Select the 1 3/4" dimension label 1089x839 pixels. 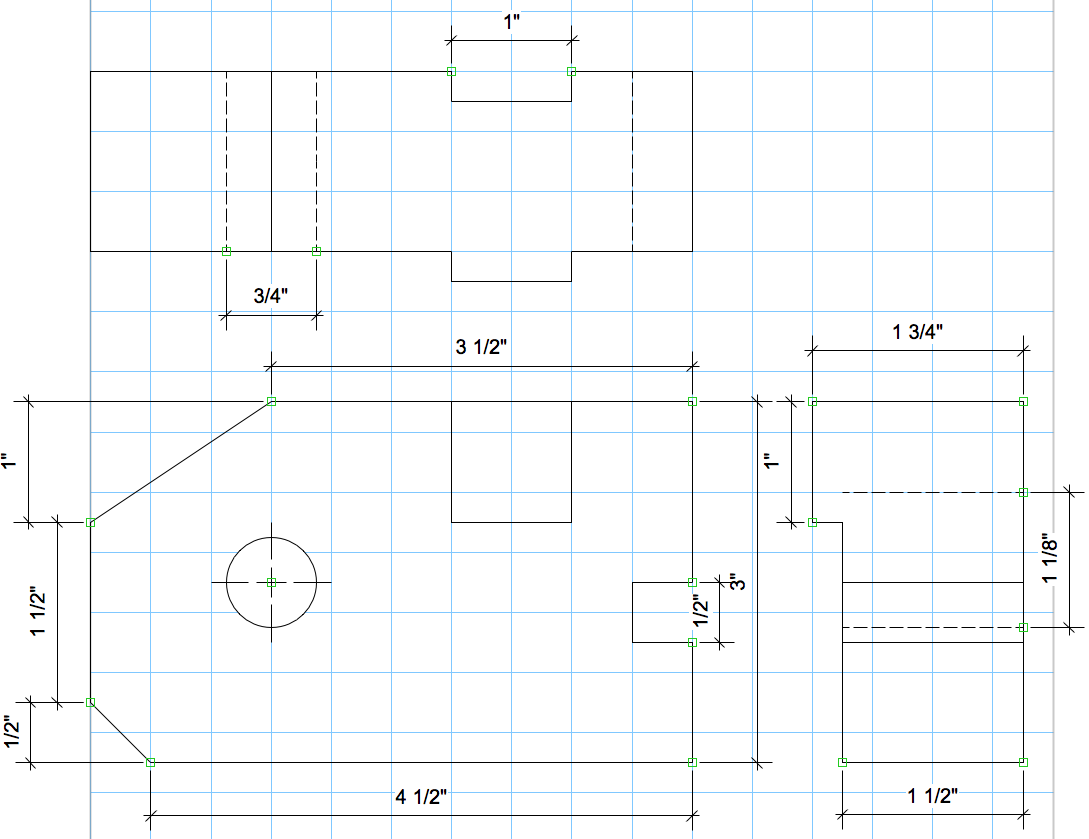918,332
